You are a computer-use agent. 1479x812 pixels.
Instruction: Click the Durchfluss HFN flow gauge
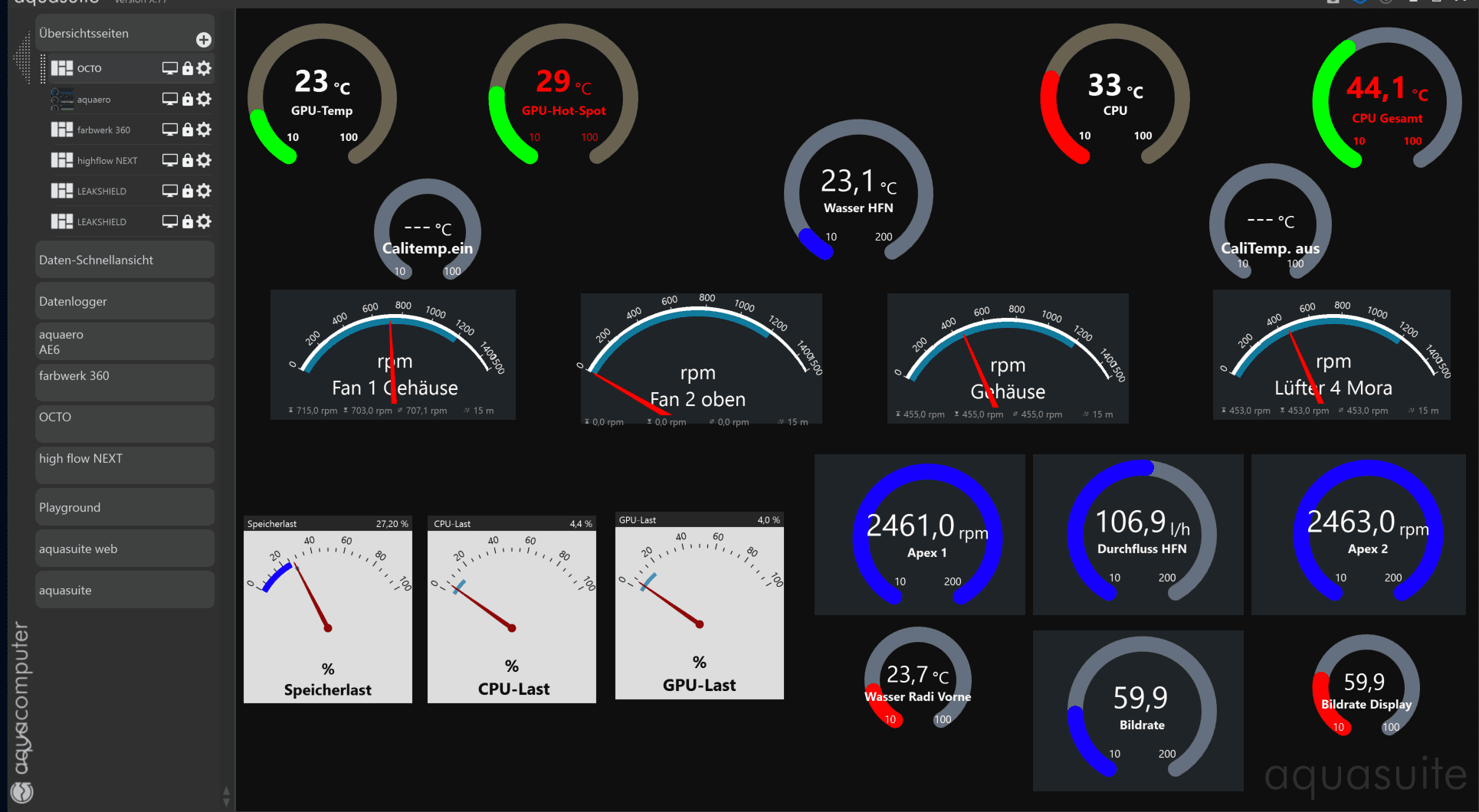click(1138, 535)
